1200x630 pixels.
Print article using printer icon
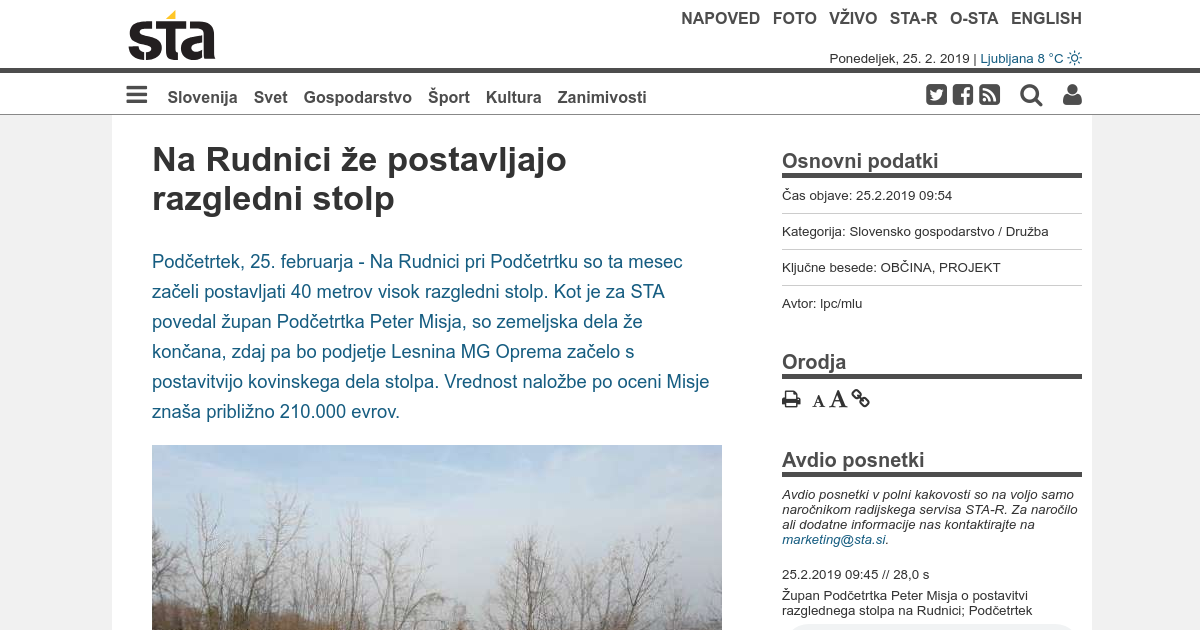791,400
